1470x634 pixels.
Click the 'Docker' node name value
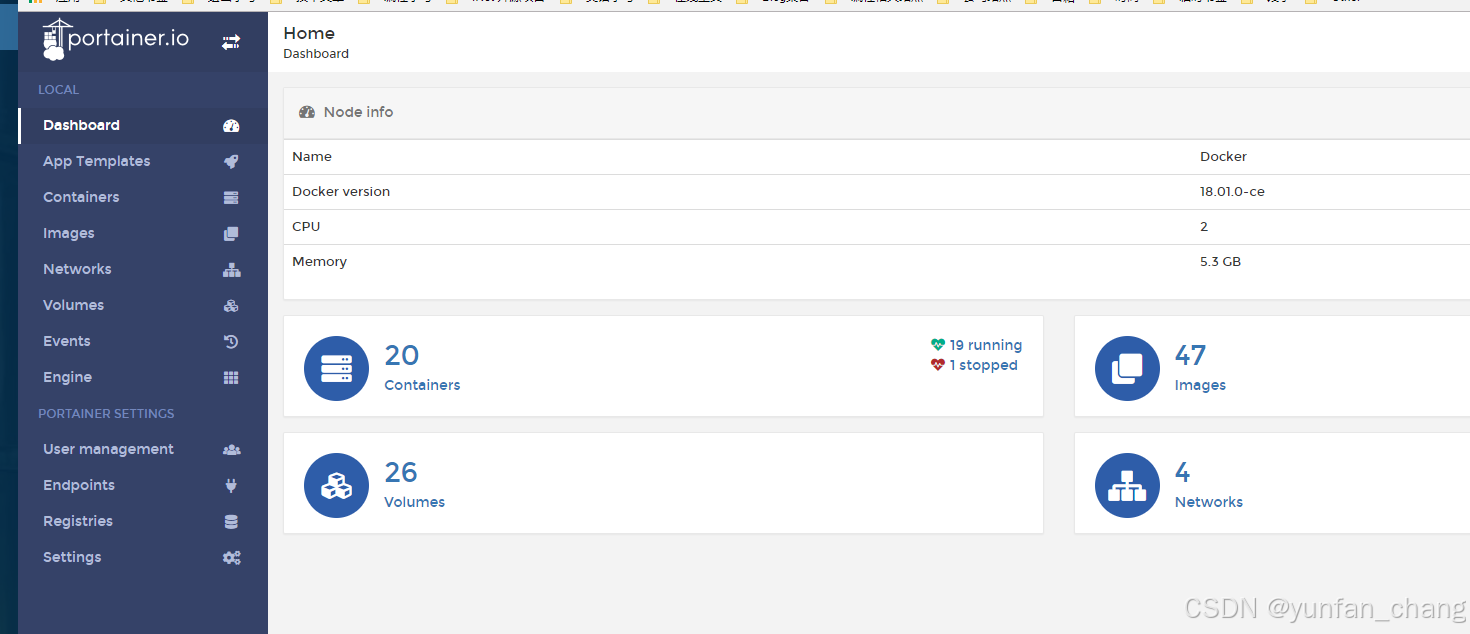click(x=1223, y=156)
